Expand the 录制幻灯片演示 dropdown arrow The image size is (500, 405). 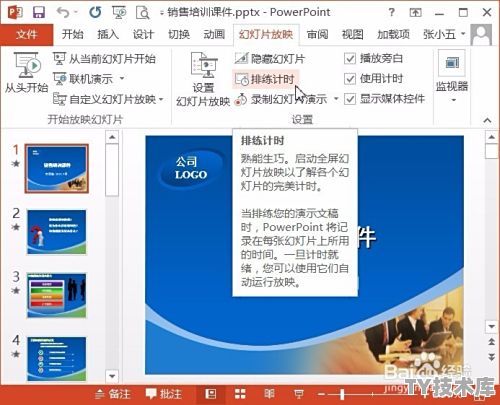point(336,99)
